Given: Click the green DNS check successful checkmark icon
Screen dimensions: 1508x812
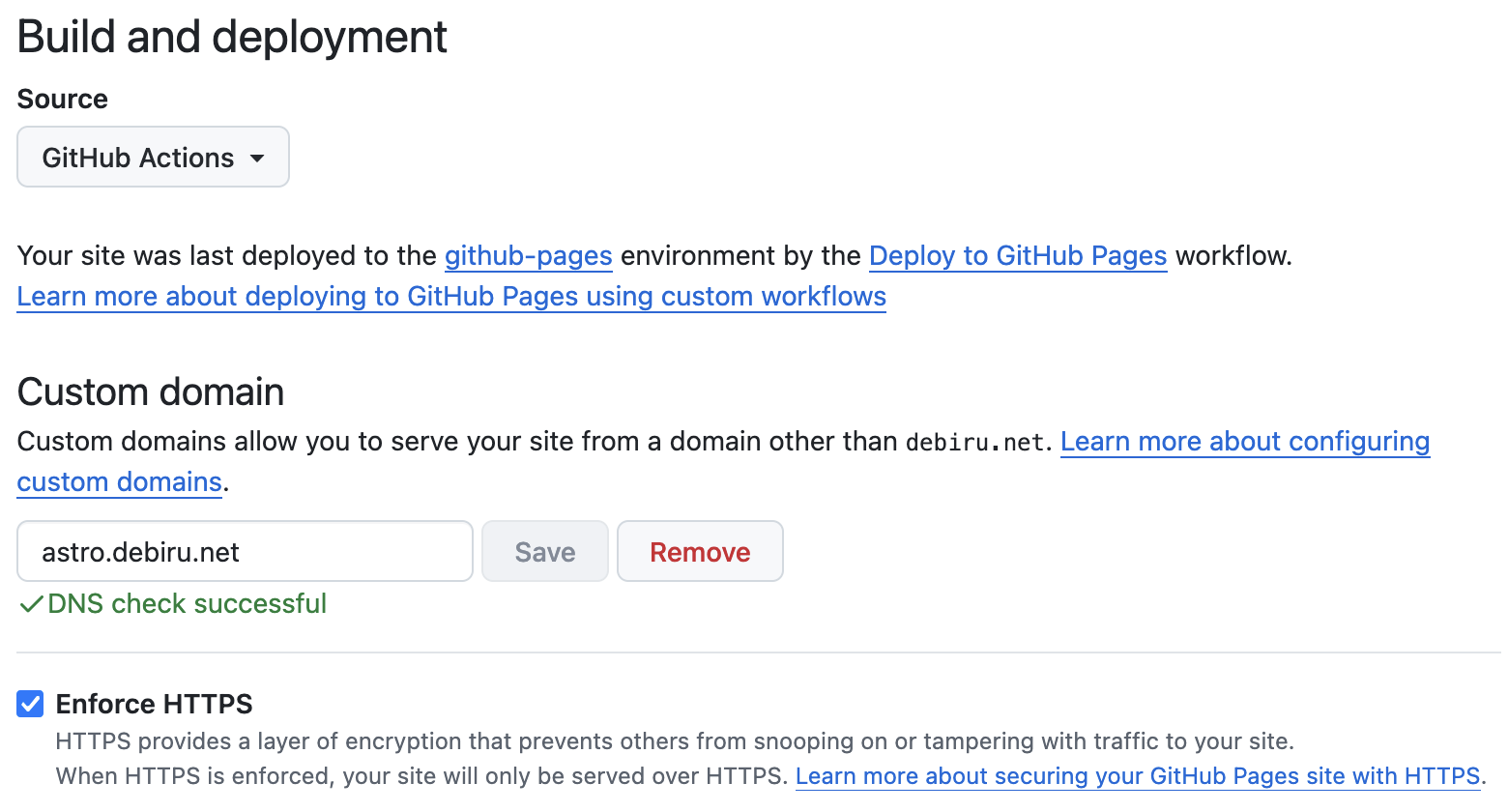Looking at the screenshot, I should point(31,603).
